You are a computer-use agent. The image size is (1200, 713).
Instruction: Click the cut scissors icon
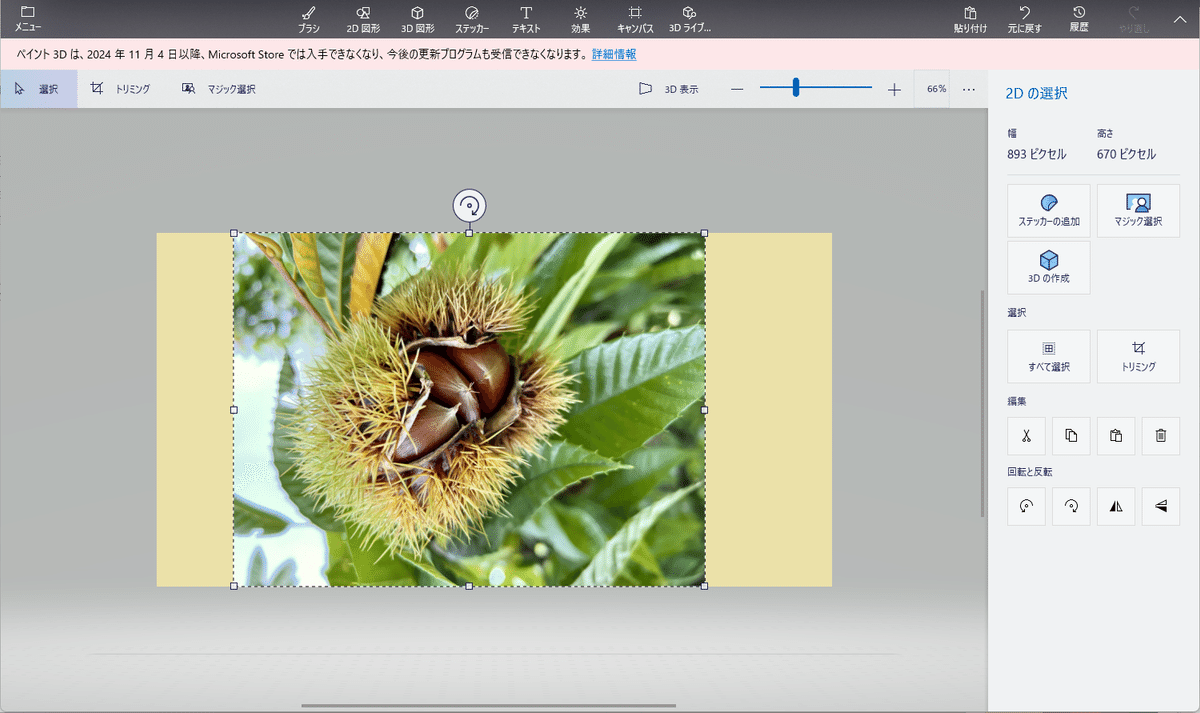(1026, 436)
